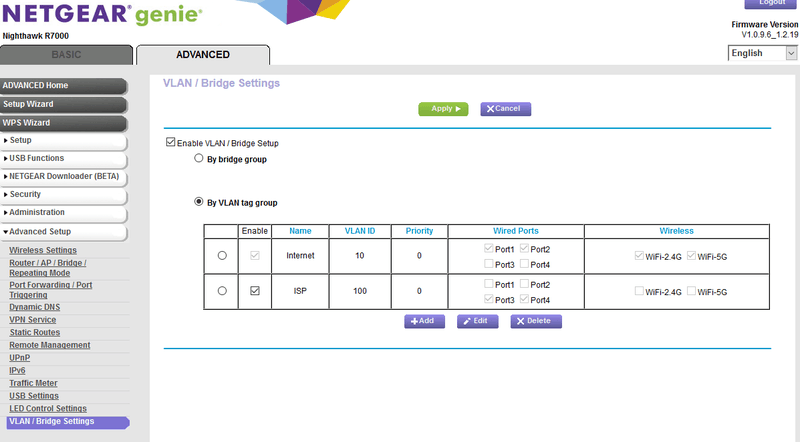Expand USB Functions section

click(x=63, y=158)
